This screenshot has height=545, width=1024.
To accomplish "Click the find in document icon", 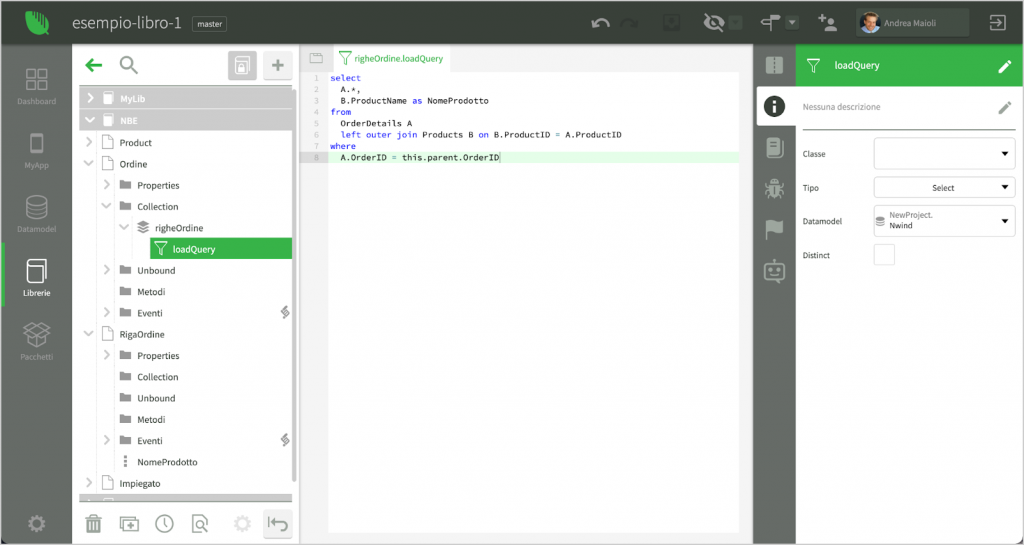I will coord(200,523).
